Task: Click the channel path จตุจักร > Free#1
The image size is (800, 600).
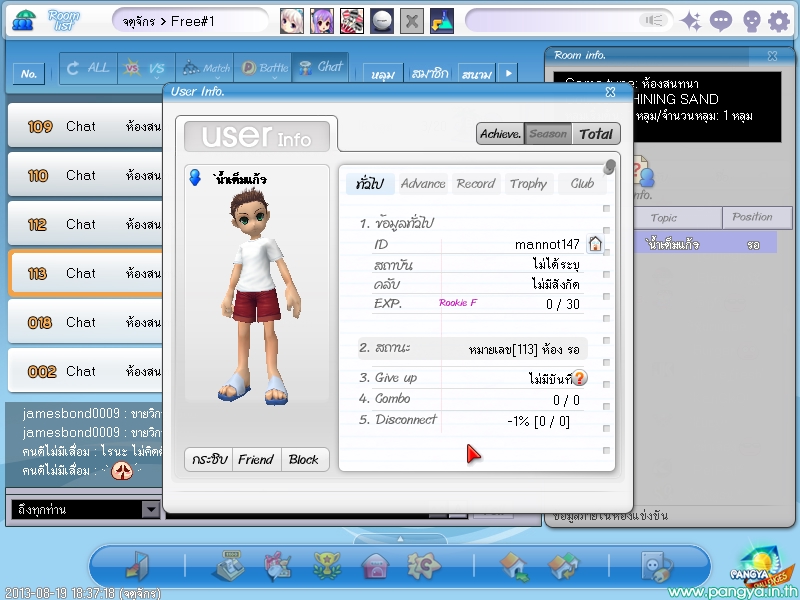Action: 190,21
